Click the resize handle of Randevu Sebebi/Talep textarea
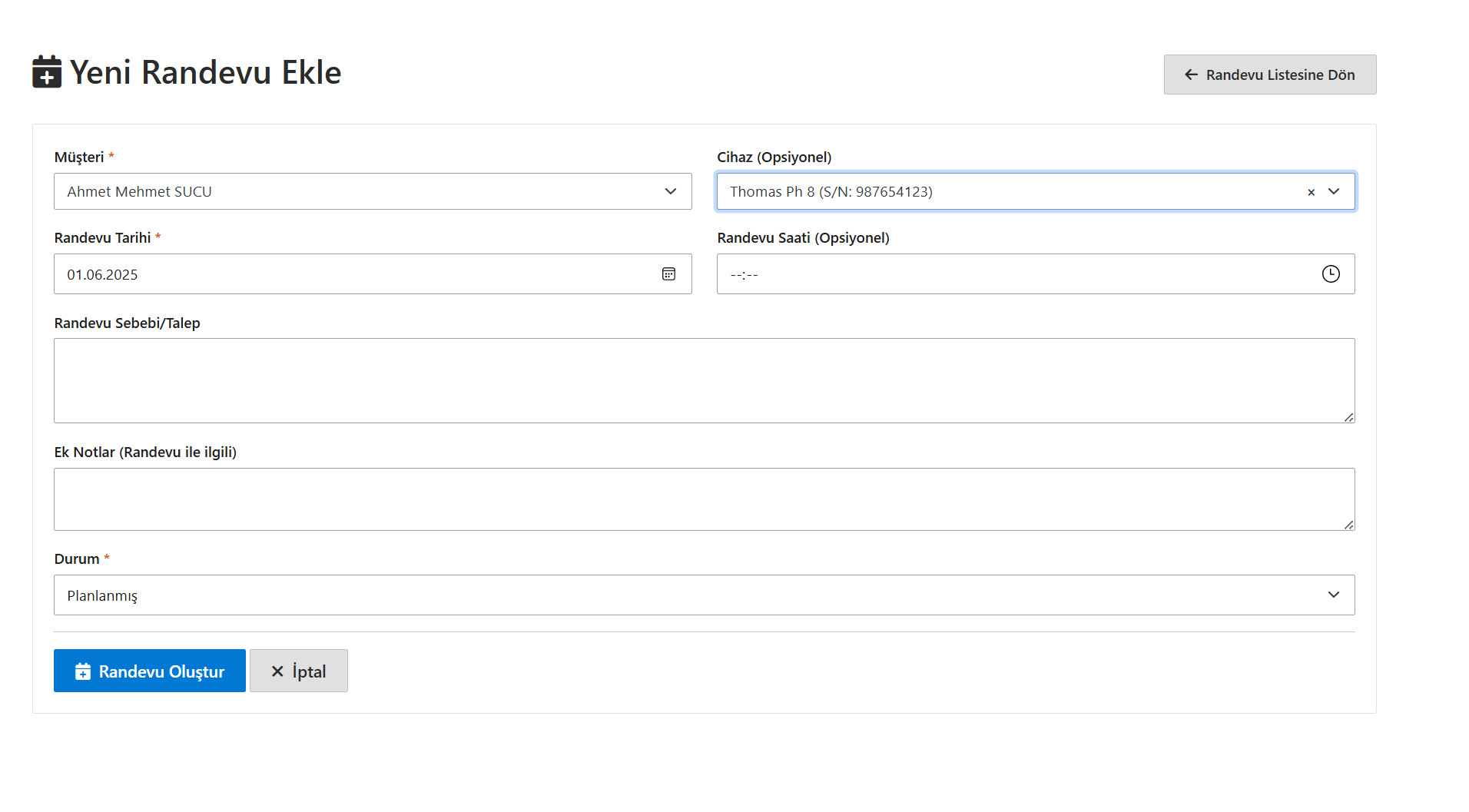 click(1348, 417)
